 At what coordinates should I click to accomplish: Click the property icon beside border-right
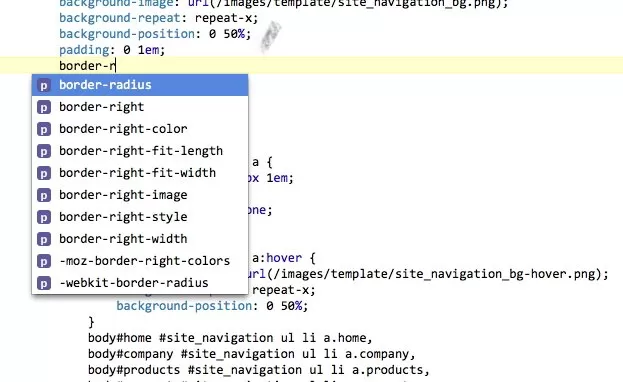point(44,107)
